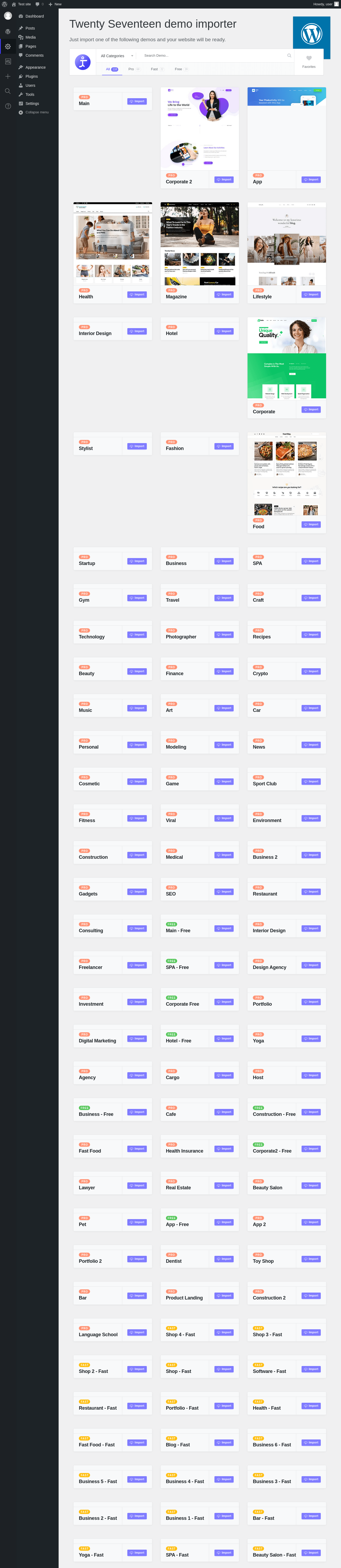Image resolution: width=341 pixels, height=1568 pixels.
Task: Click the 'Health Insurance' demo title
Action: [x=185, y=1151]
